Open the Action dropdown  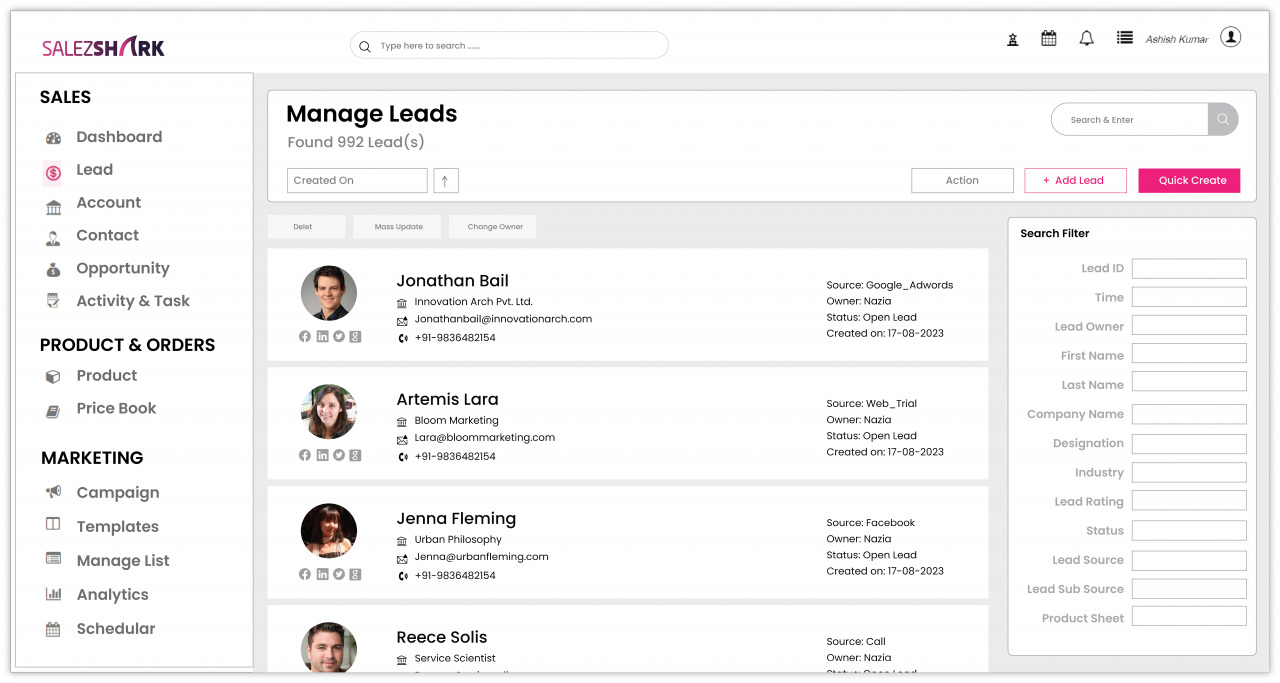962,180
